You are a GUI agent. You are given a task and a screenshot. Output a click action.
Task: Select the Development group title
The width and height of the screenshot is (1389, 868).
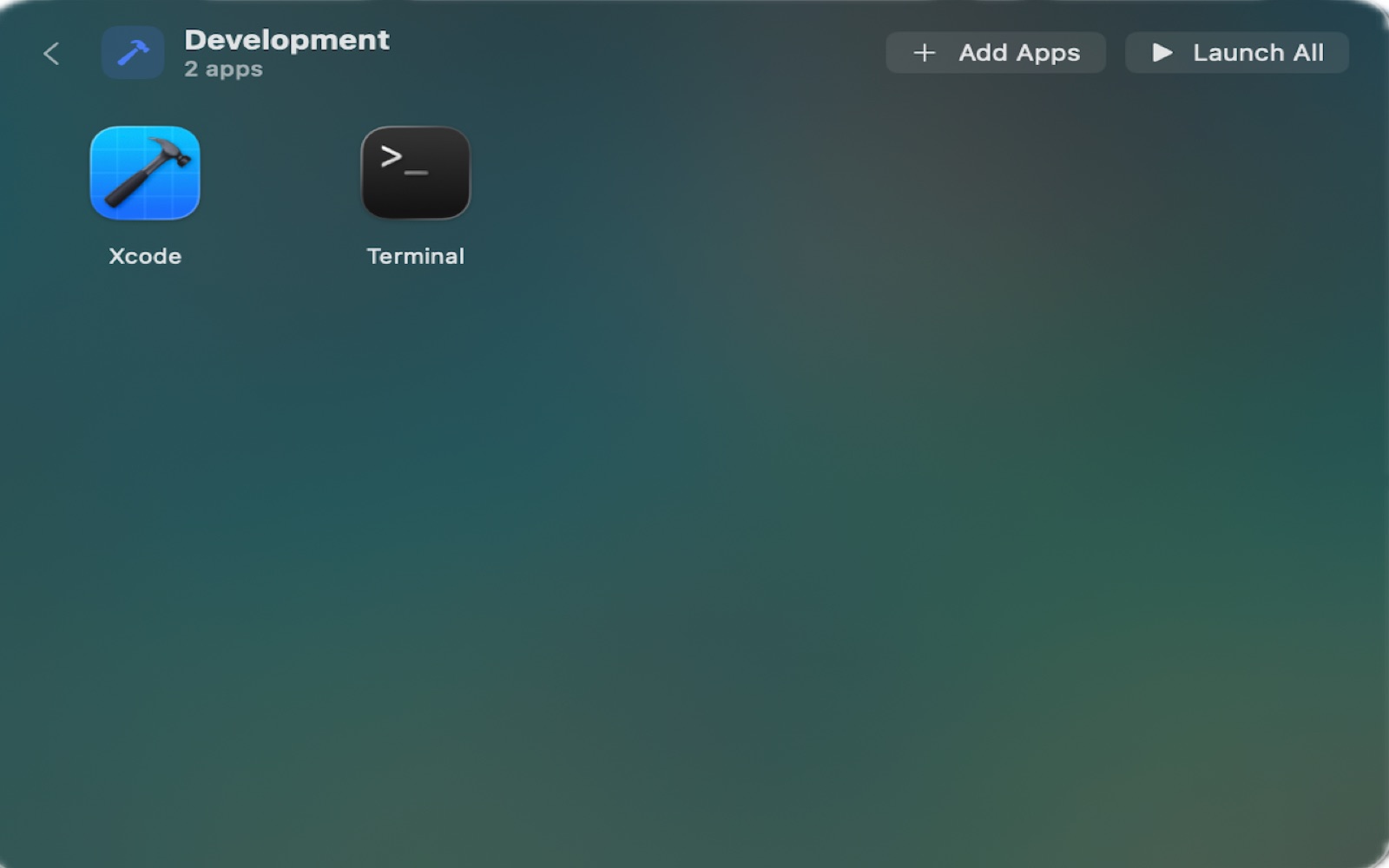click(286, 40)
